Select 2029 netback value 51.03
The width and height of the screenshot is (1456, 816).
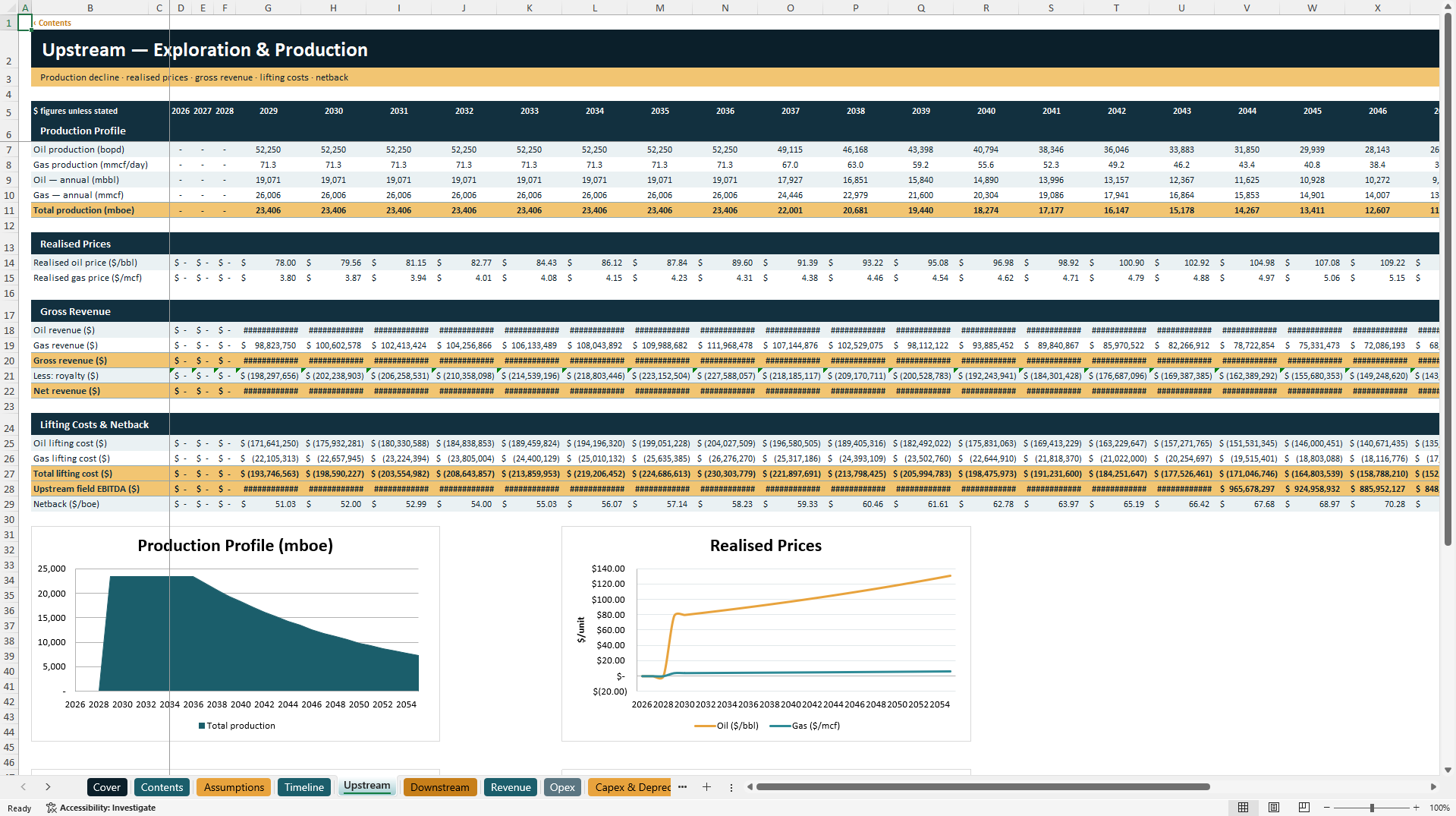269,504
